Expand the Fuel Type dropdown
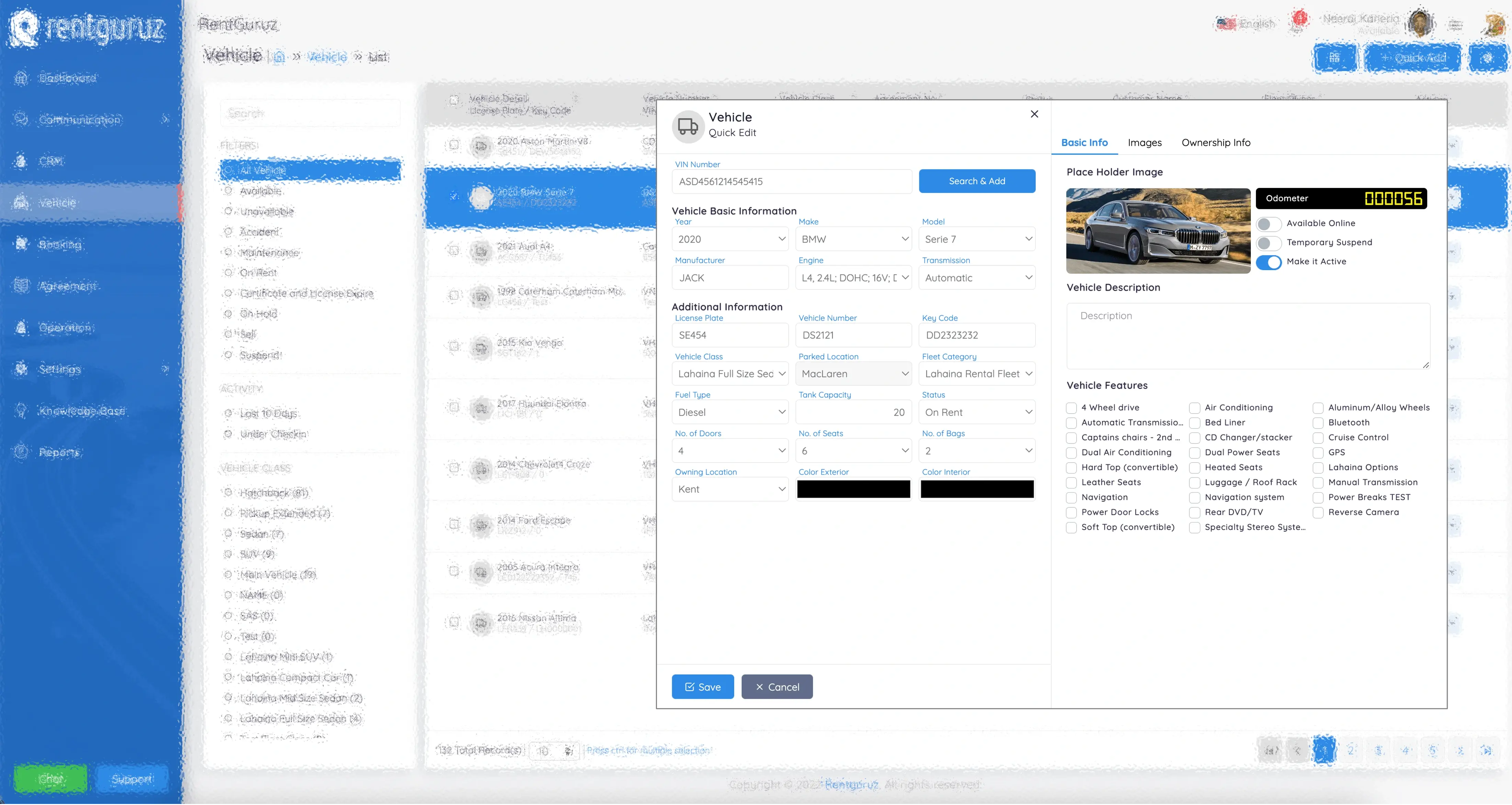1512x805 pixels. pyautogui.click(x=730, y=412)
